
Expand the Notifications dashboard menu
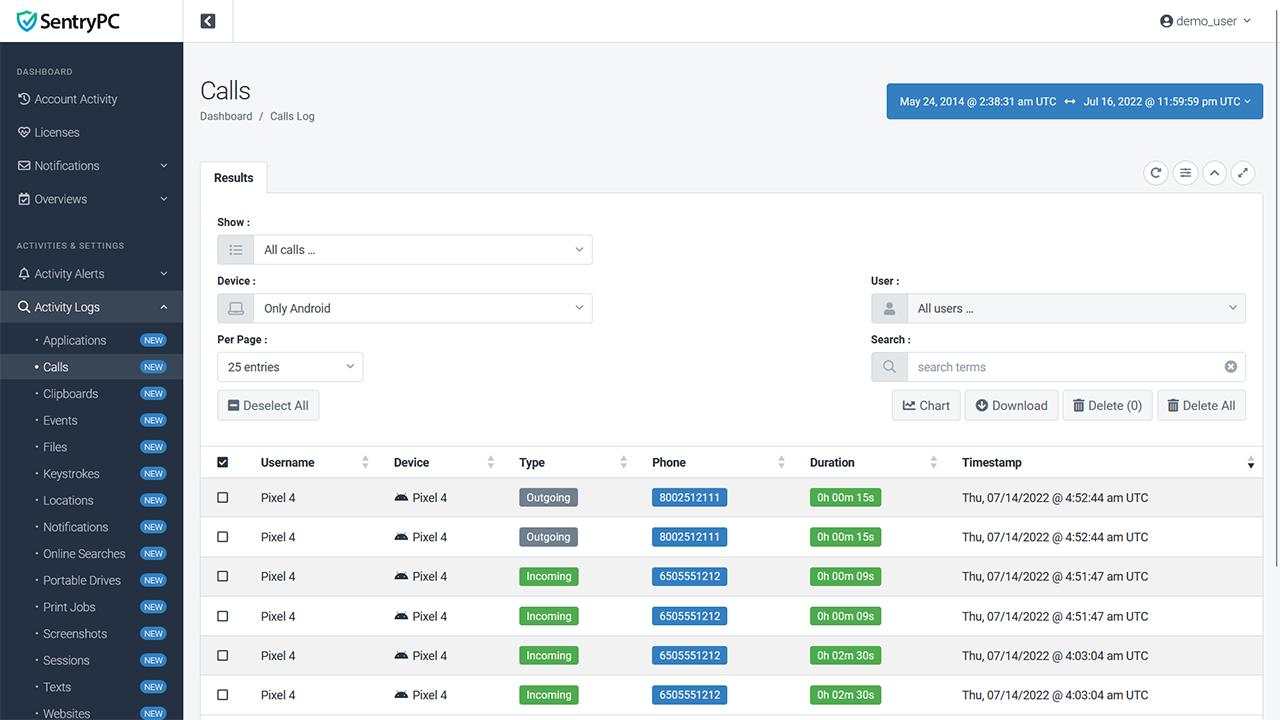(x=91, y=166)
